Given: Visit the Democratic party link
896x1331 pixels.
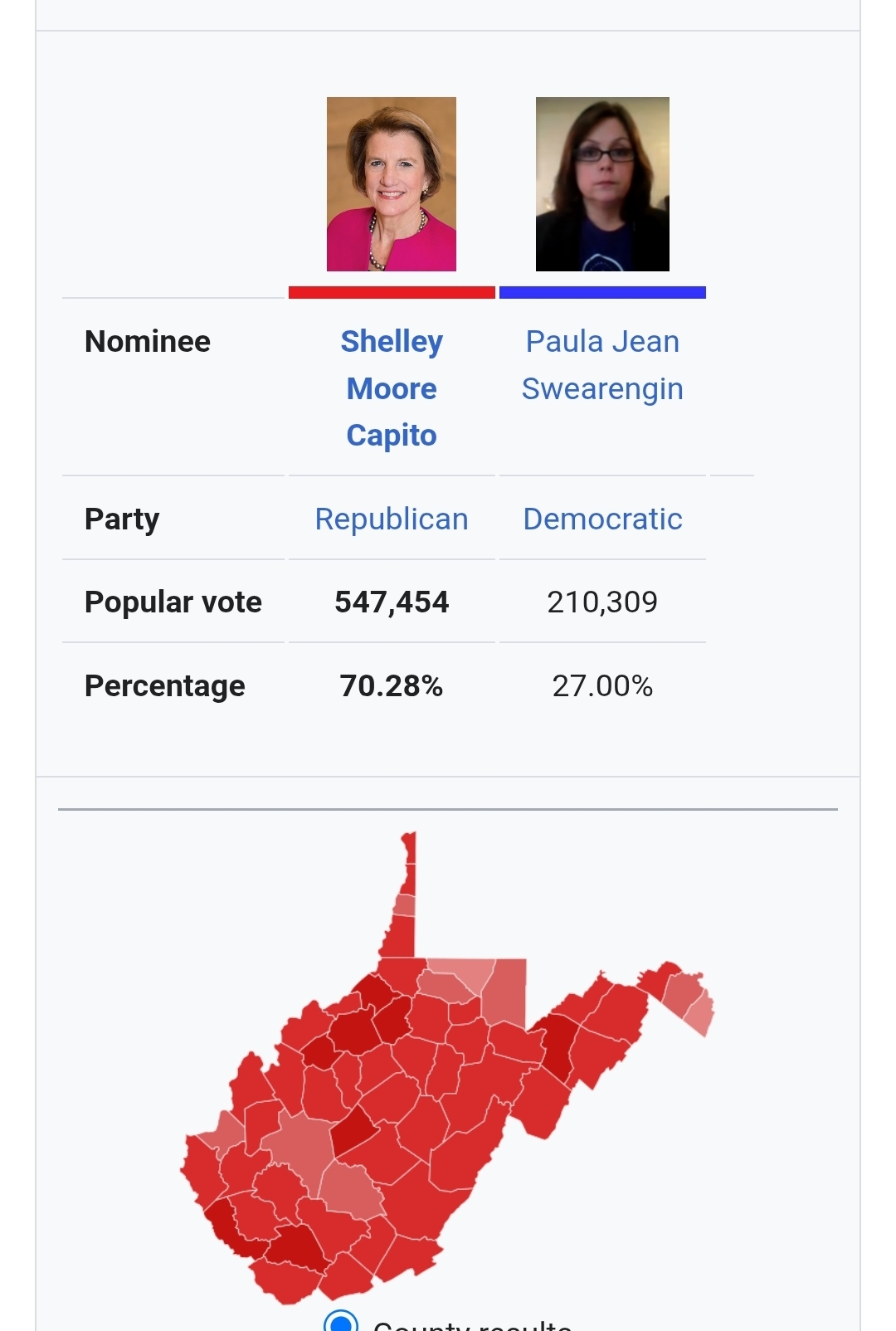Looking at the screenshot, I should (602, 519).
